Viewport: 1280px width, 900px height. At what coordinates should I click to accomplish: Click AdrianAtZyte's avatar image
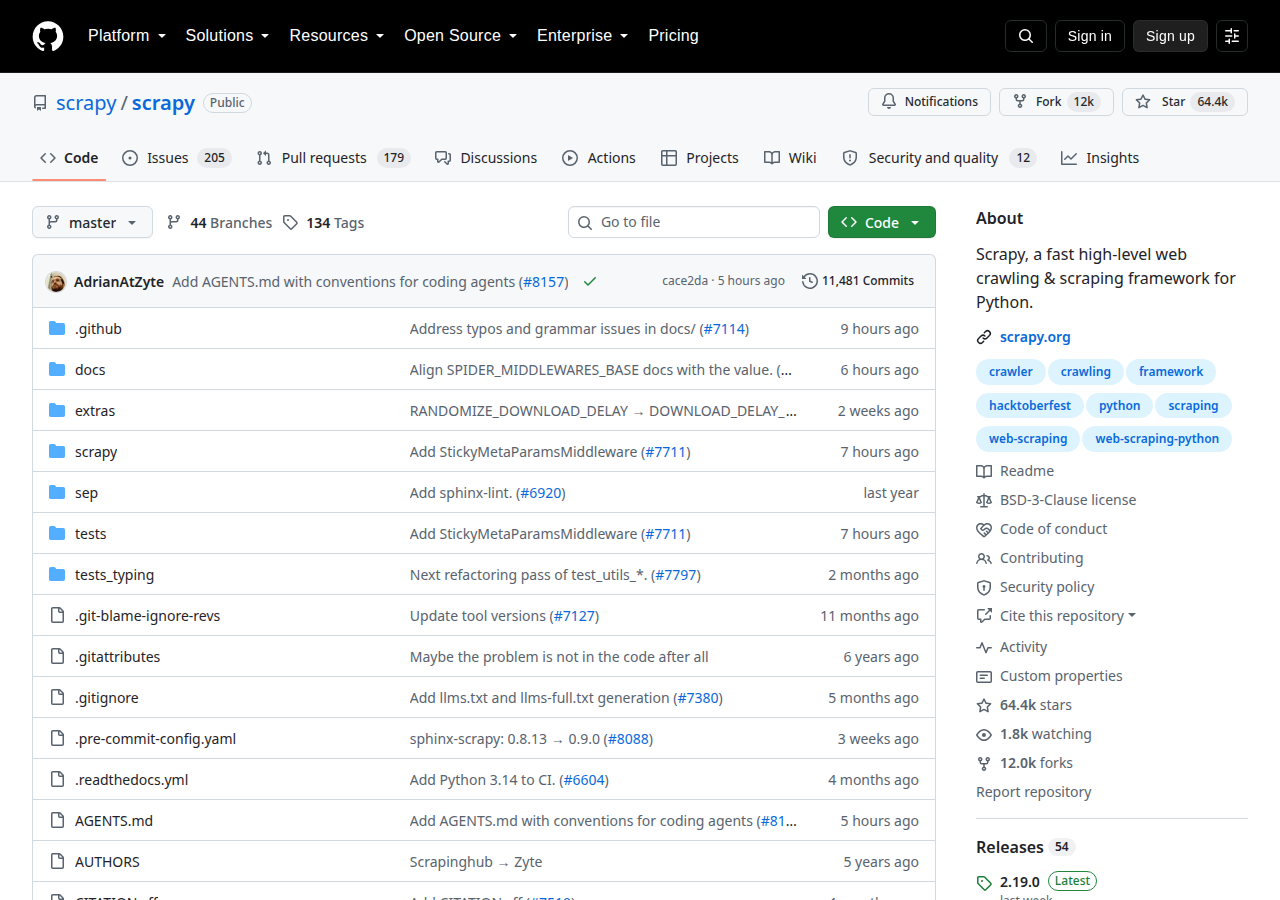pos(56,282)
